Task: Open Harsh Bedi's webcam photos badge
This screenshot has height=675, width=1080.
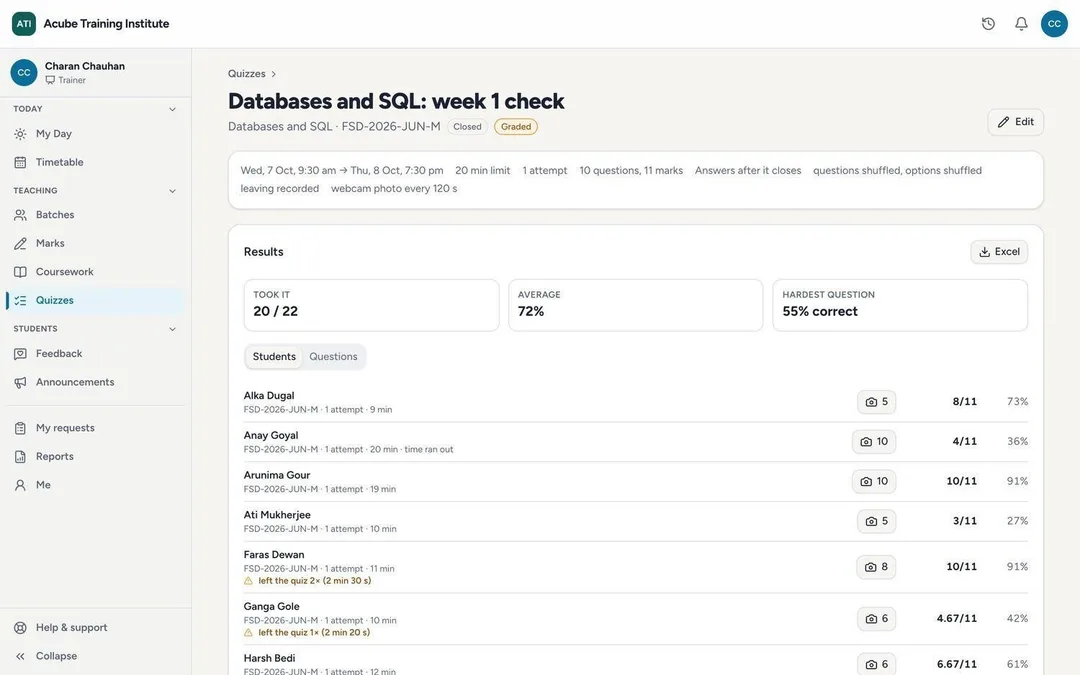Action: pos(876,664)
